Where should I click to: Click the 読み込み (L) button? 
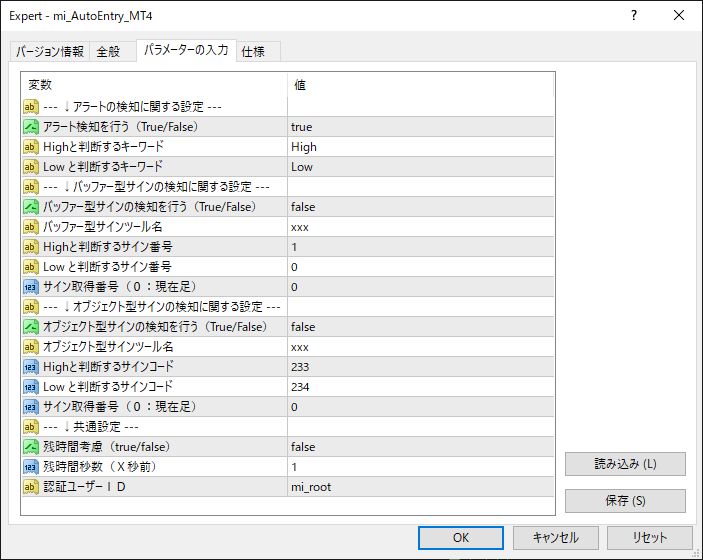click(x=625, y=464)
